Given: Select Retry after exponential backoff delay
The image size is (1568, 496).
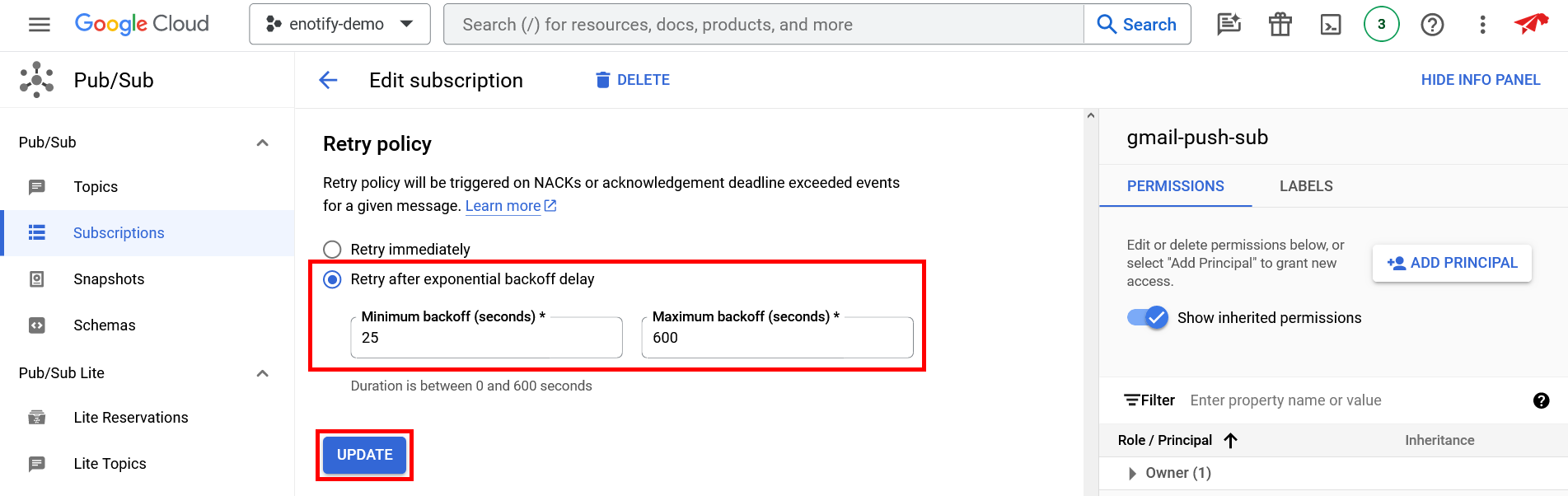Looking at the screenshot, I should click(x=332, y=279).
